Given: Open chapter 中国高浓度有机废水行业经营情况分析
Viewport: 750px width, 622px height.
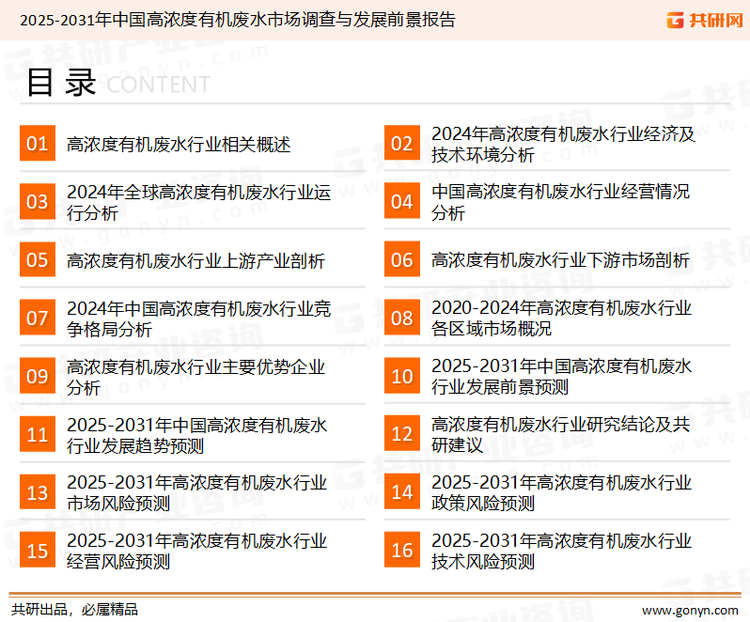Looking at the screenshot, I should [x=561, y=202].
